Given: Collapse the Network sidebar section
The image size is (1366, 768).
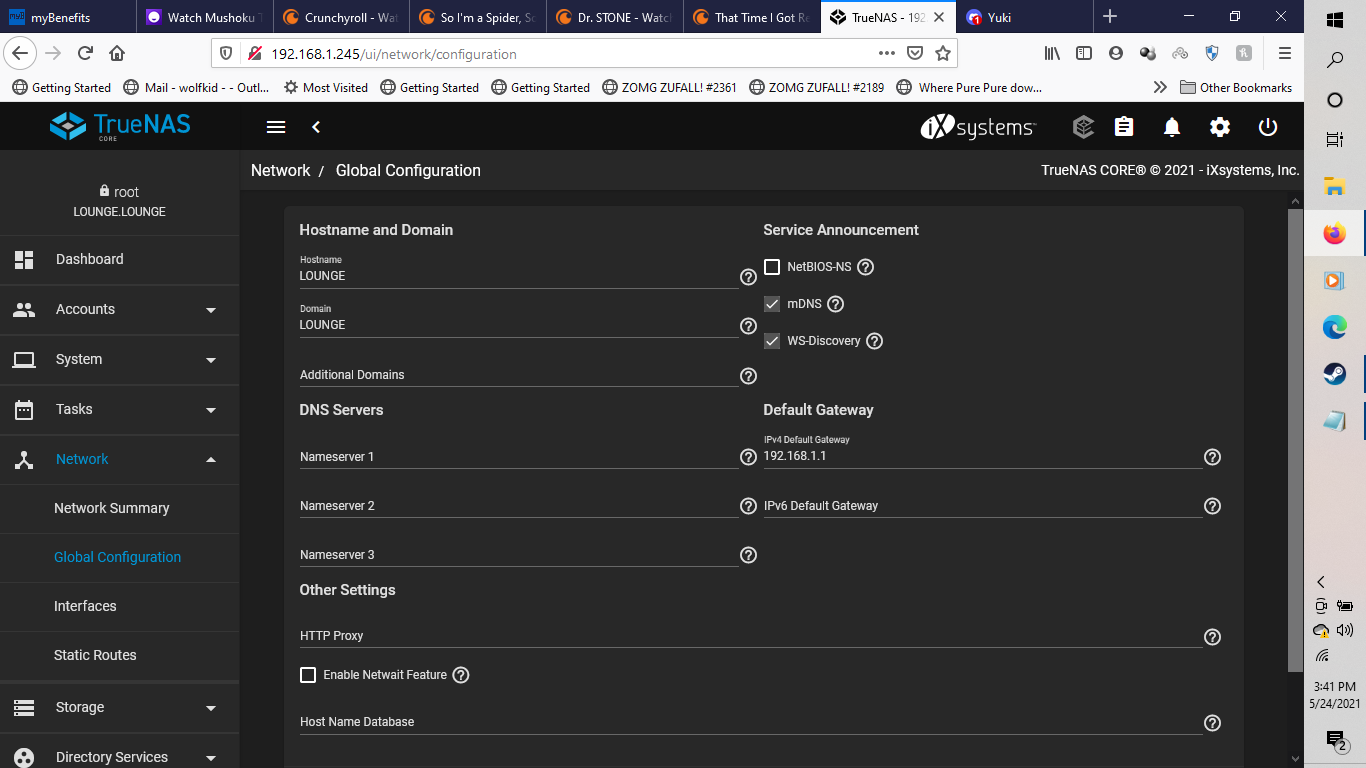Looking at the screenshot, I should [120, 460].
